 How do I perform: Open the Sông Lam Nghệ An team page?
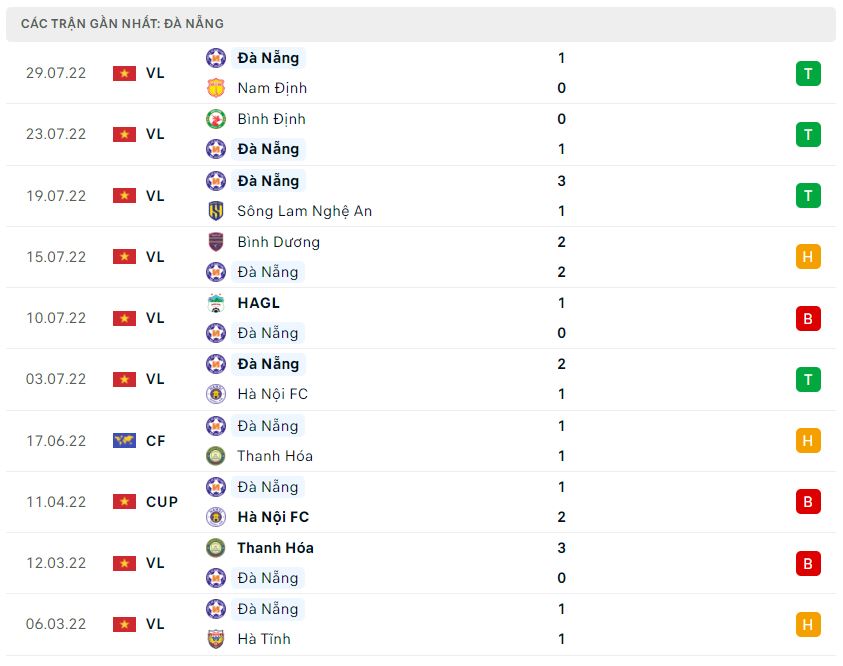[x=304, y=211]
